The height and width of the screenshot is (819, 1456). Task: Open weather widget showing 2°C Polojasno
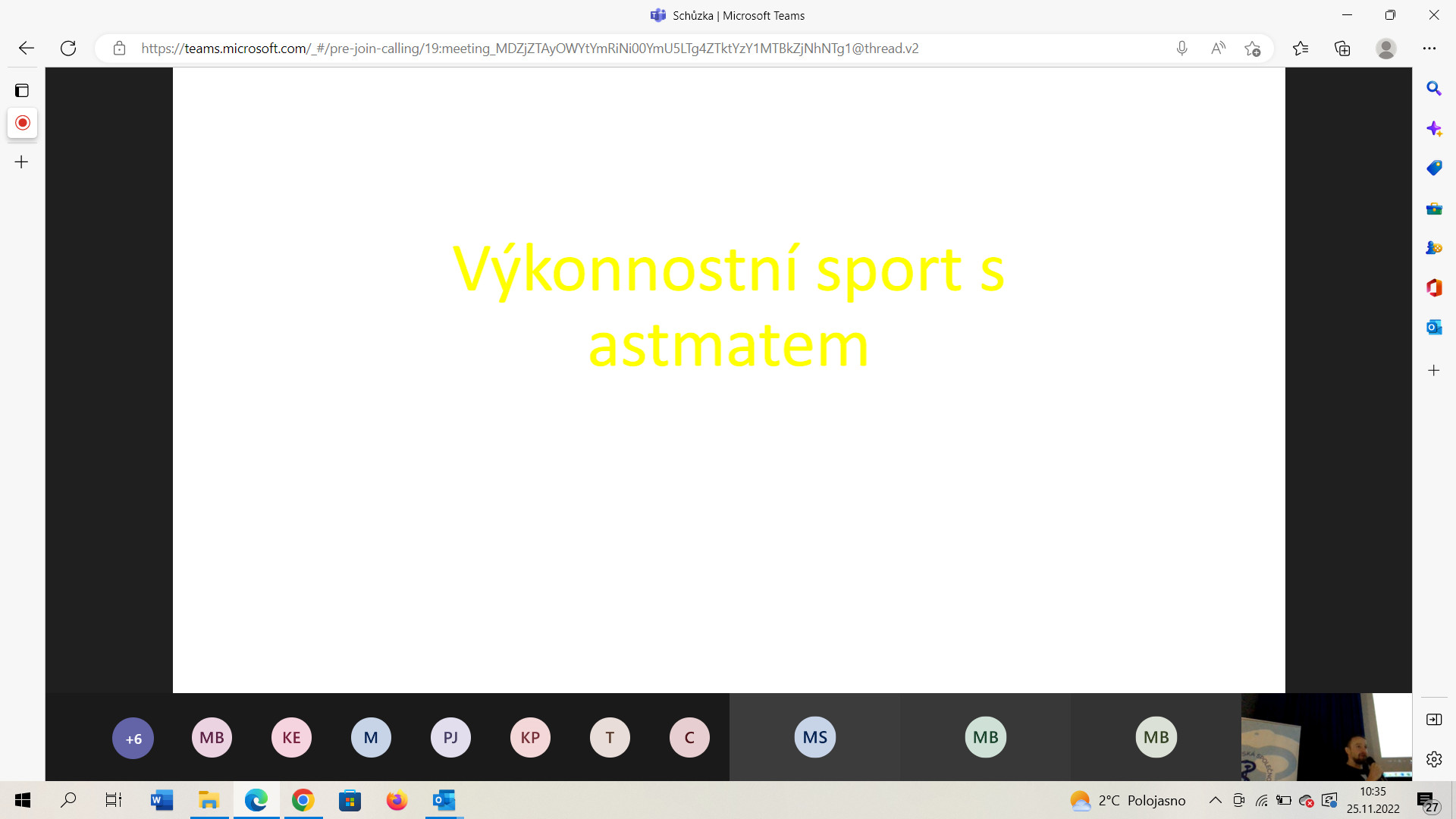1128,800
